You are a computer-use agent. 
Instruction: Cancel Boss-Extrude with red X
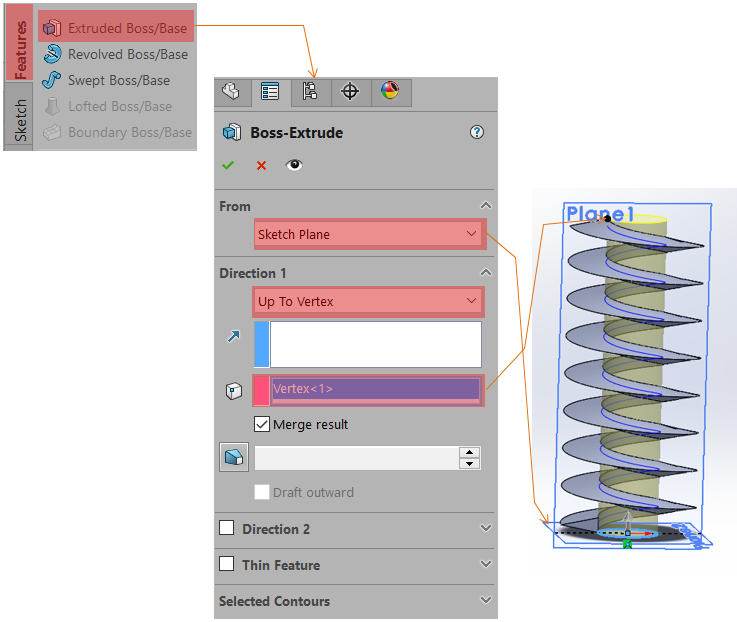pyautogui.click(x=261, y=165)
